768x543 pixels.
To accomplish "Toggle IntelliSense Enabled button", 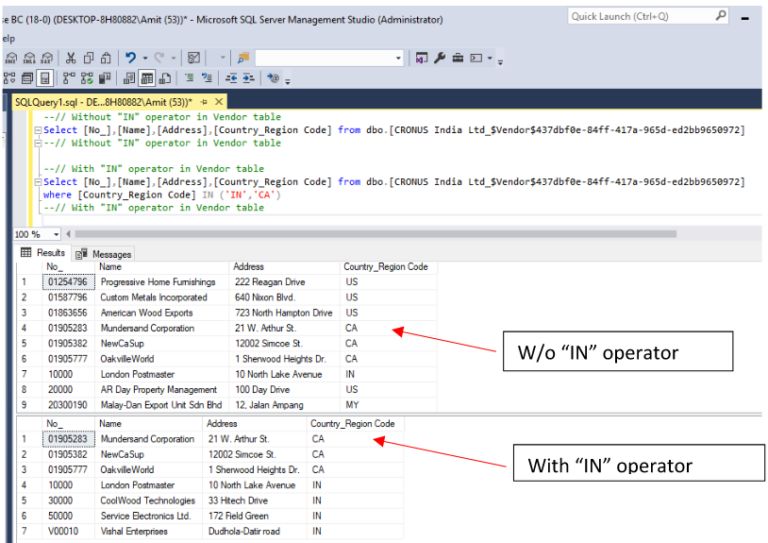I will pyautogui.click(x=45, y=78).
